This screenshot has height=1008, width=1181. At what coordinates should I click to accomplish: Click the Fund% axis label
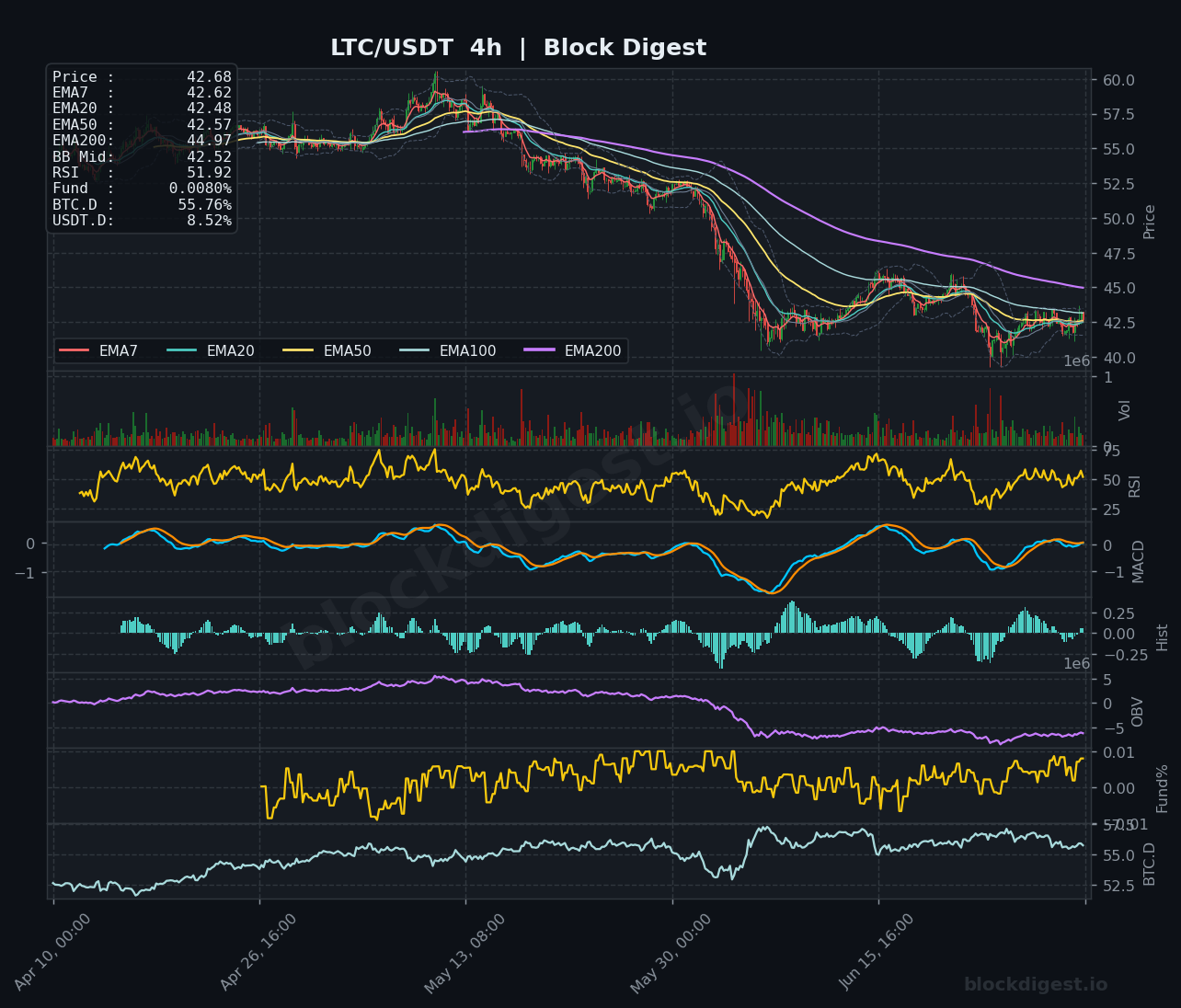tap(1162, 788)
